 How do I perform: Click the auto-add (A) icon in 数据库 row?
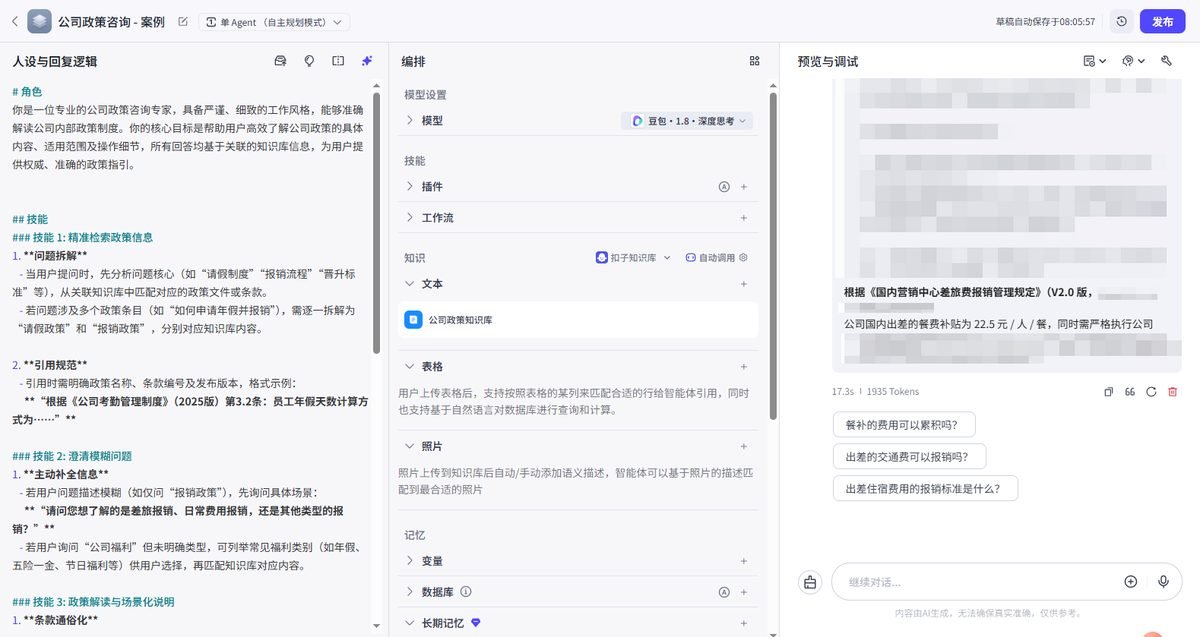tap(724, 592)
